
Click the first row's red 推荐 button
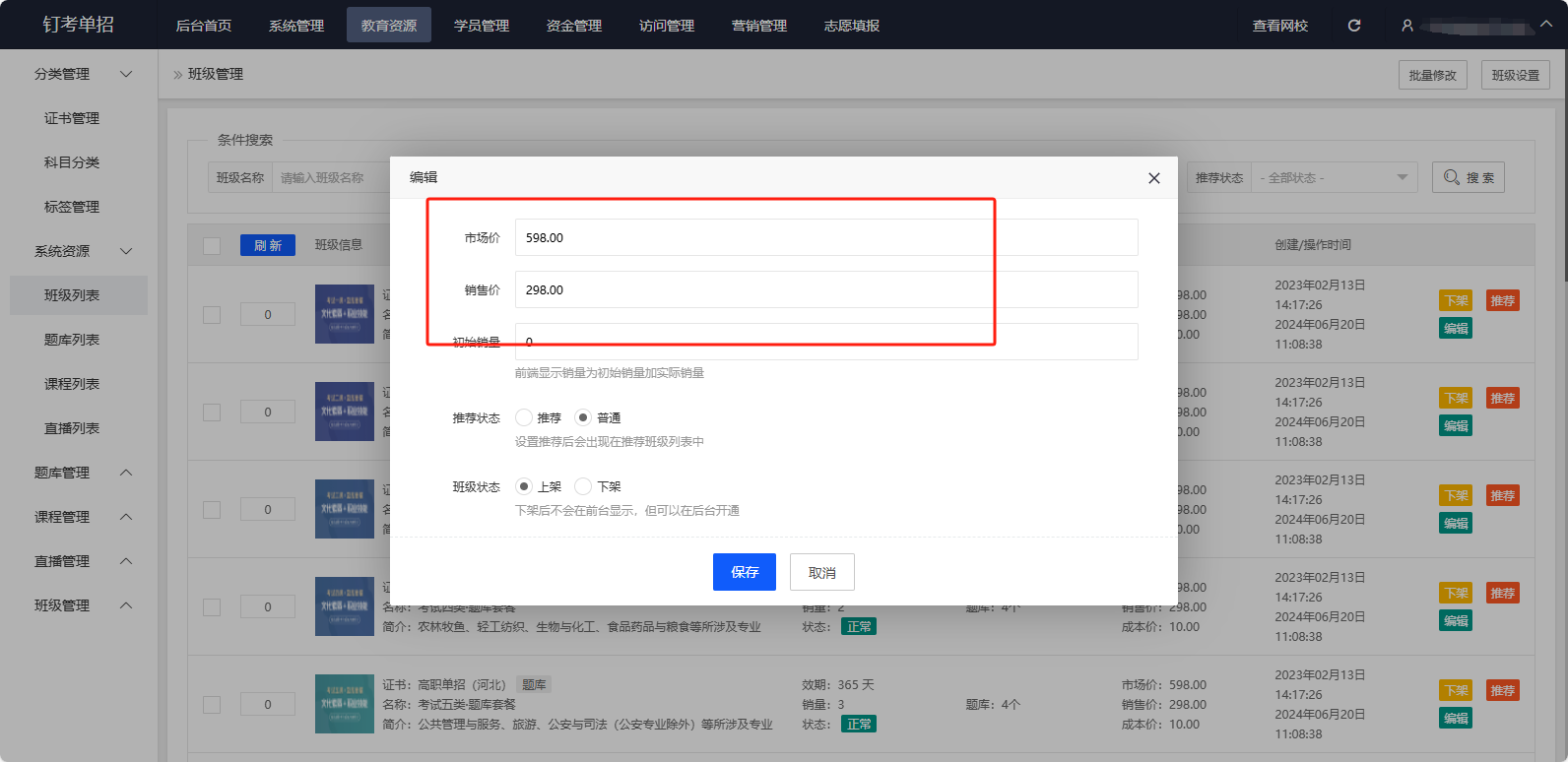tap(1503, 300)
